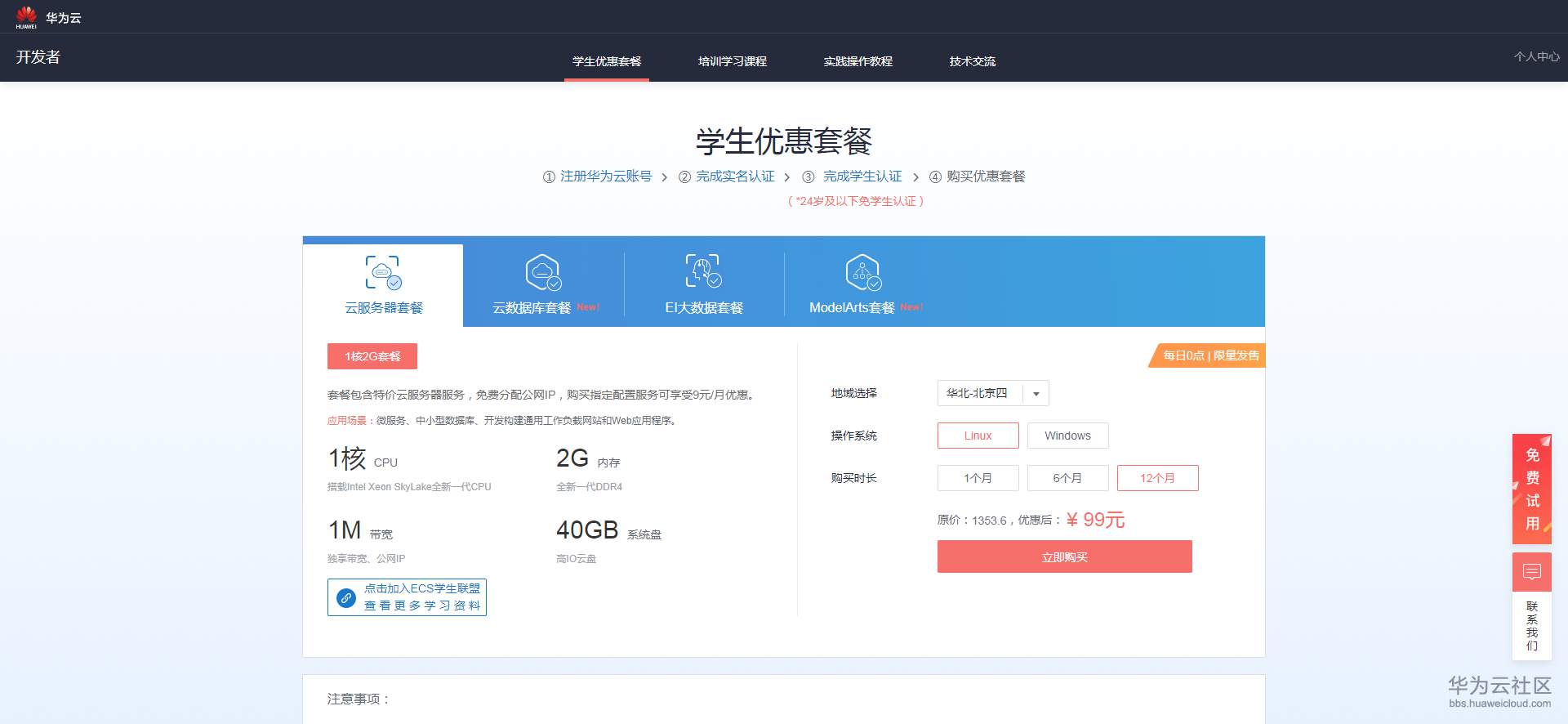Switch to 云数据库套餐 tab label
Viewport: 1568px width, 724px height.
point(532,308)
